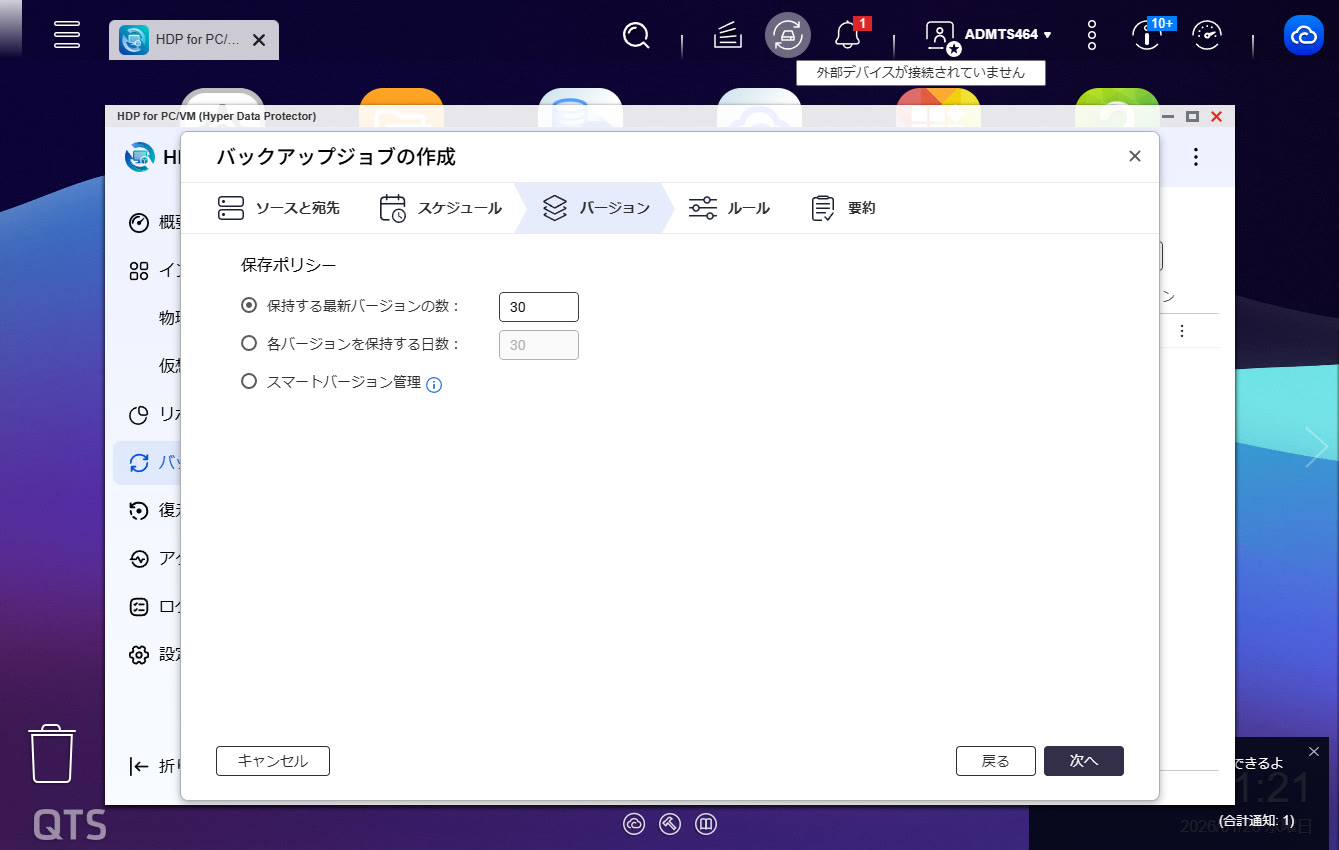Select 各バージョンを保持する日数 radio button
1339x850 pixels.
(250, 344)
